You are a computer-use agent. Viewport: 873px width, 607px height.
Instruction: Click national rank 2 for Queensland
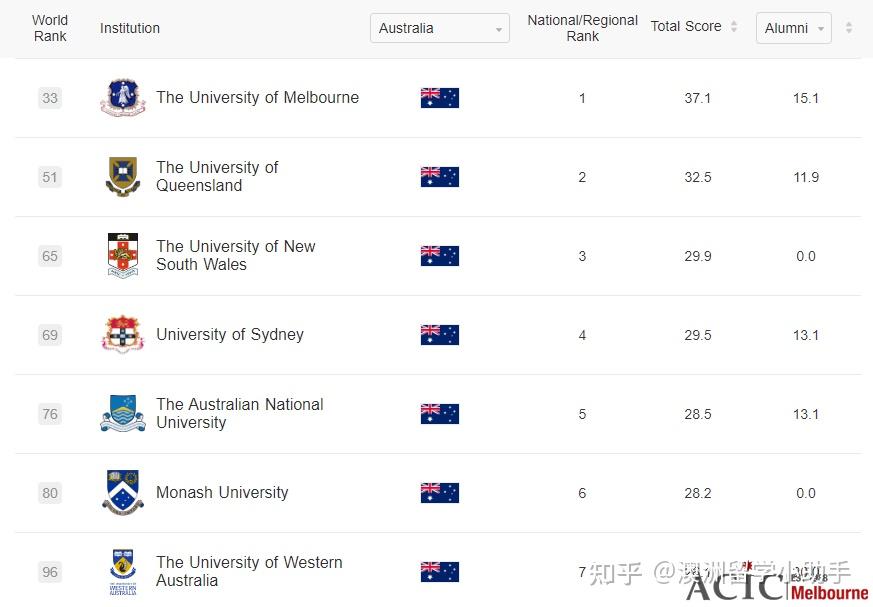click(x=582, y=178)
